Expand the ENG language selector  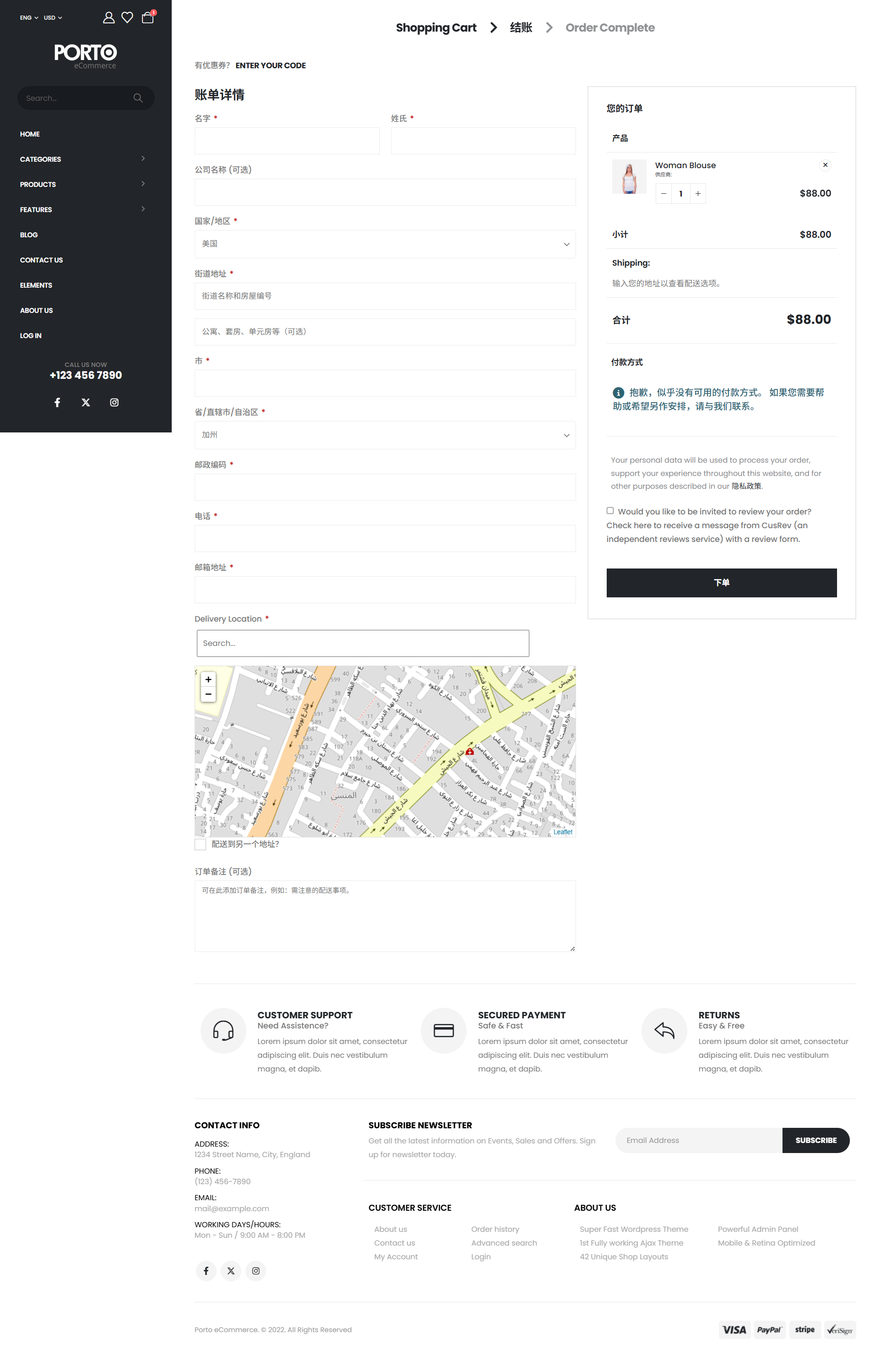coord(29,18)
